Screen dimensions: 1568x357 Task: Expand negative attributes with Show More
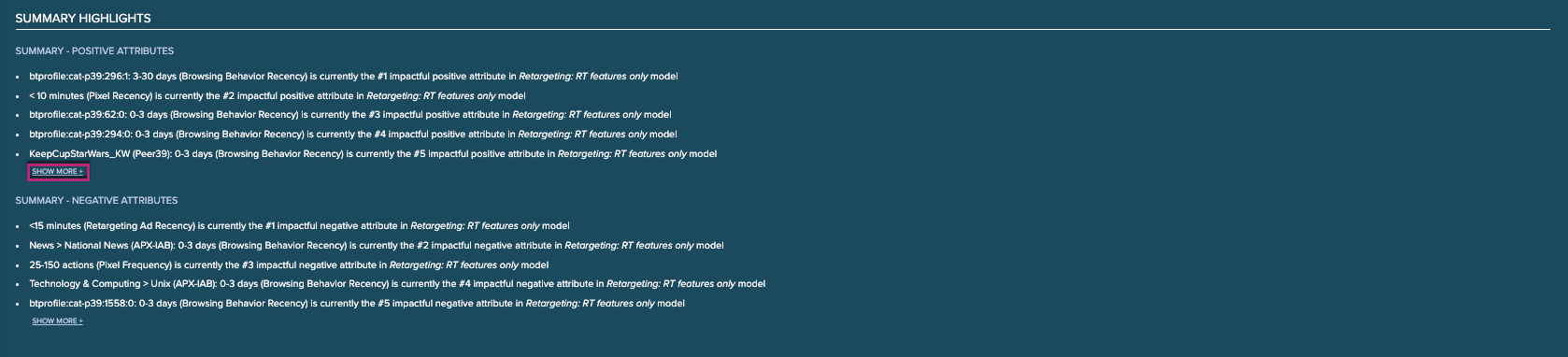point(58,321)
